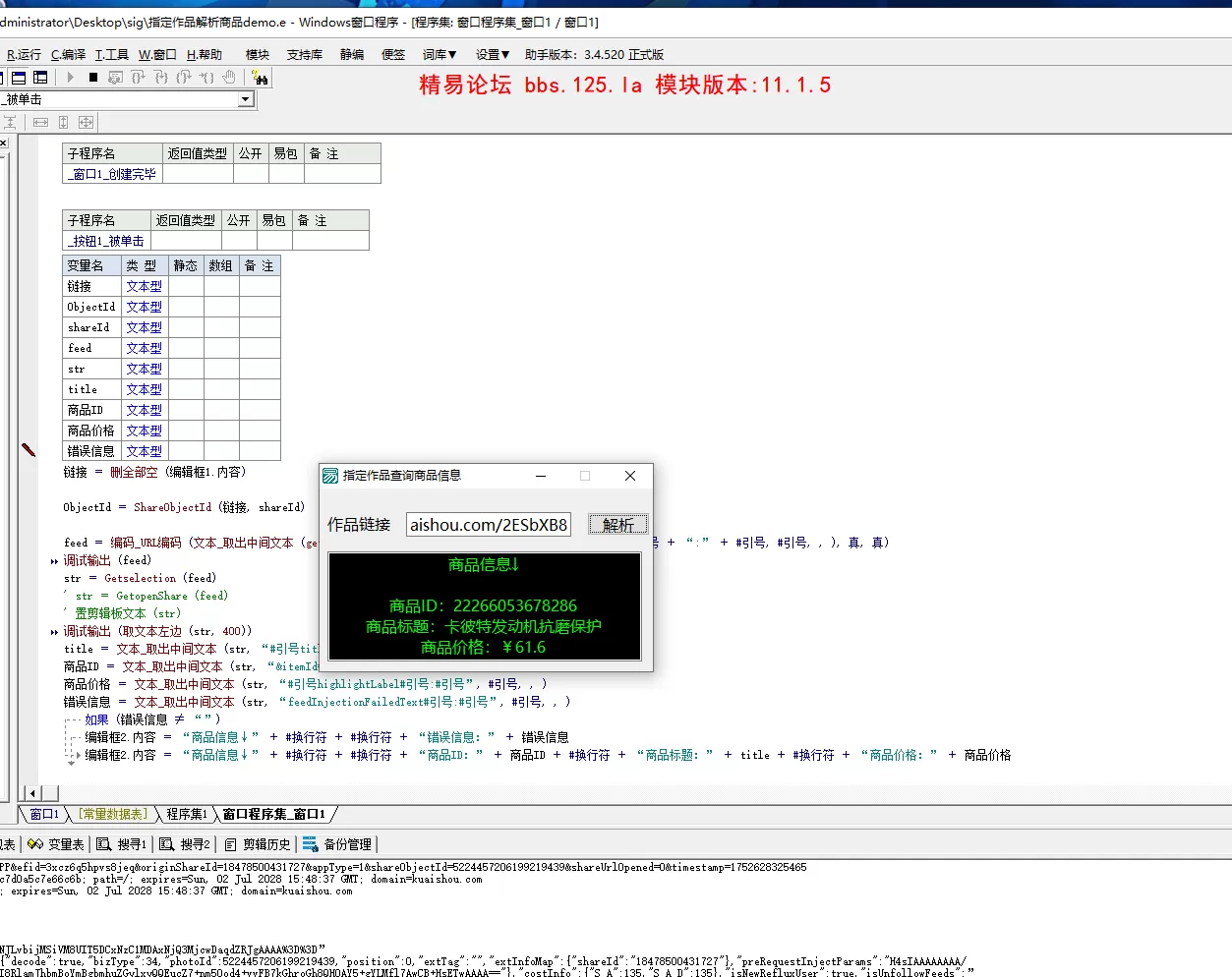Viewport: 1232px width, 977px height.
Task: Click the ShareObjectId function call
Action: (172, 507)
